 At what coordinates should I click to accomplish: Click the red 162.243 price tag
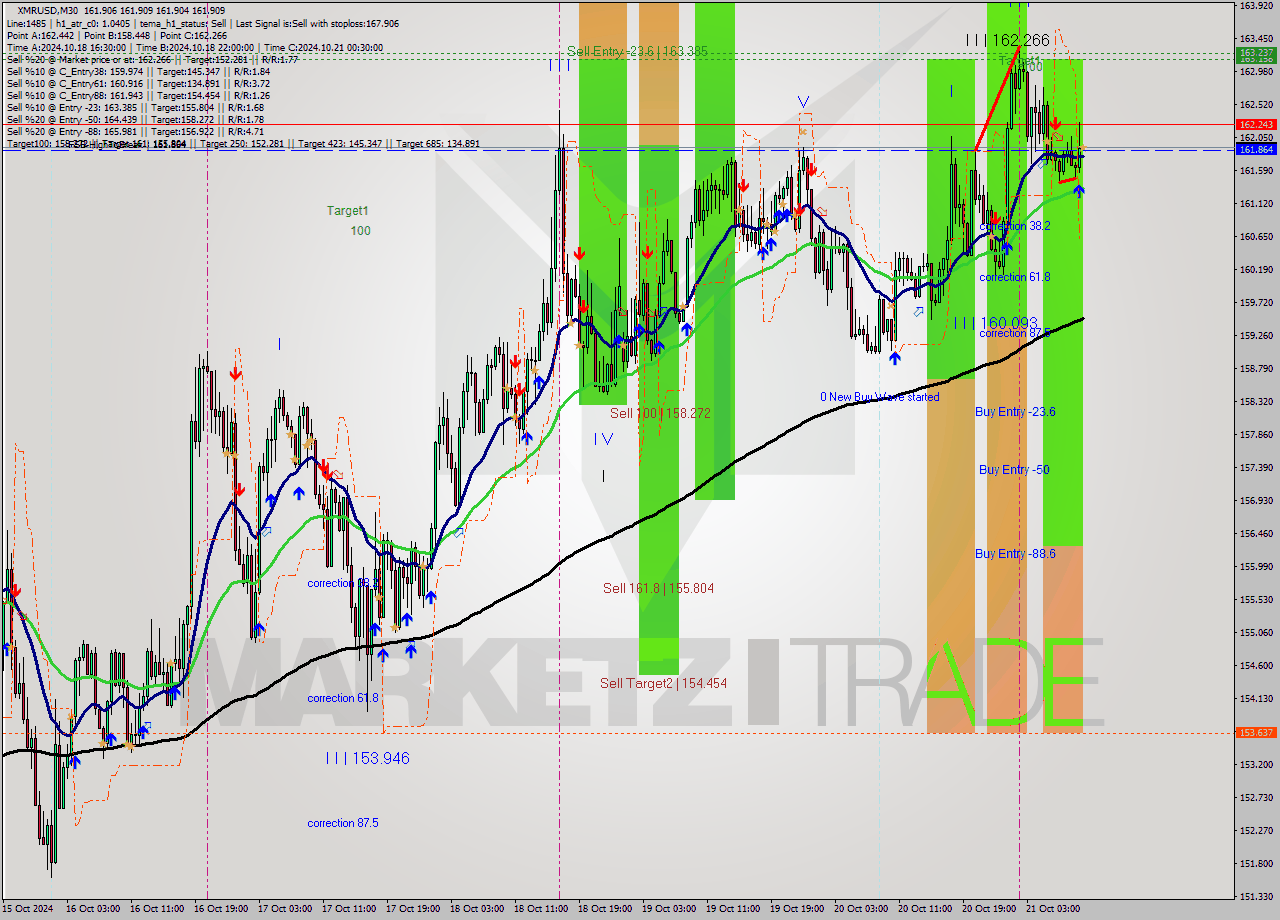(1256, 125)
